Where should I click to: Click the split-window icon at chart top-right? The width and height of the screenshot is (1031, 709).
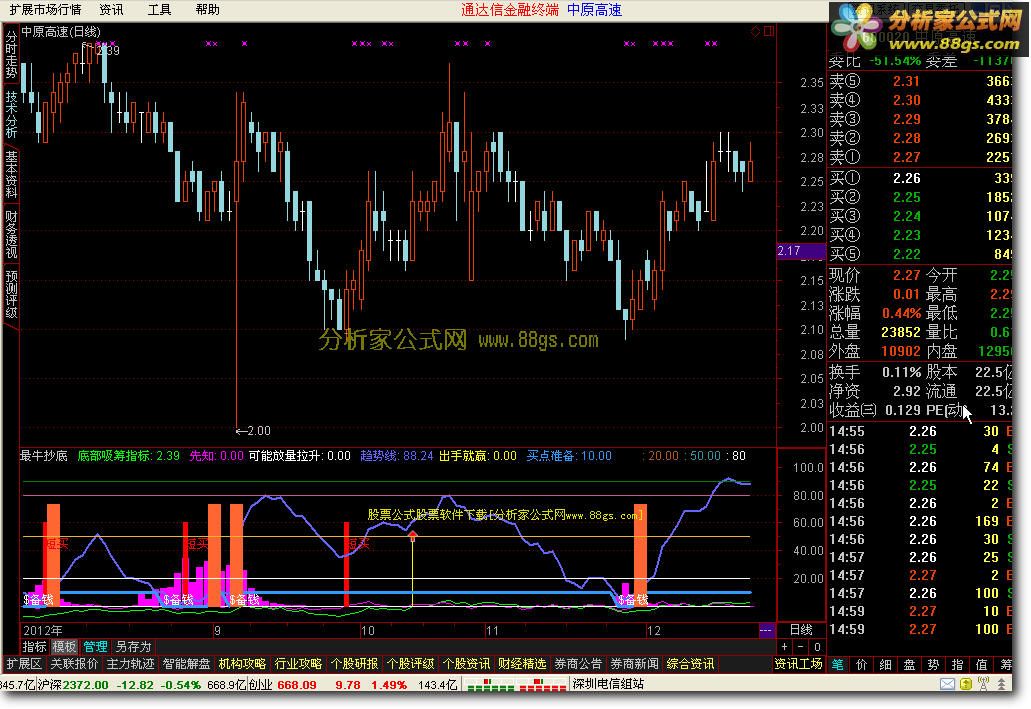(769, 31)
